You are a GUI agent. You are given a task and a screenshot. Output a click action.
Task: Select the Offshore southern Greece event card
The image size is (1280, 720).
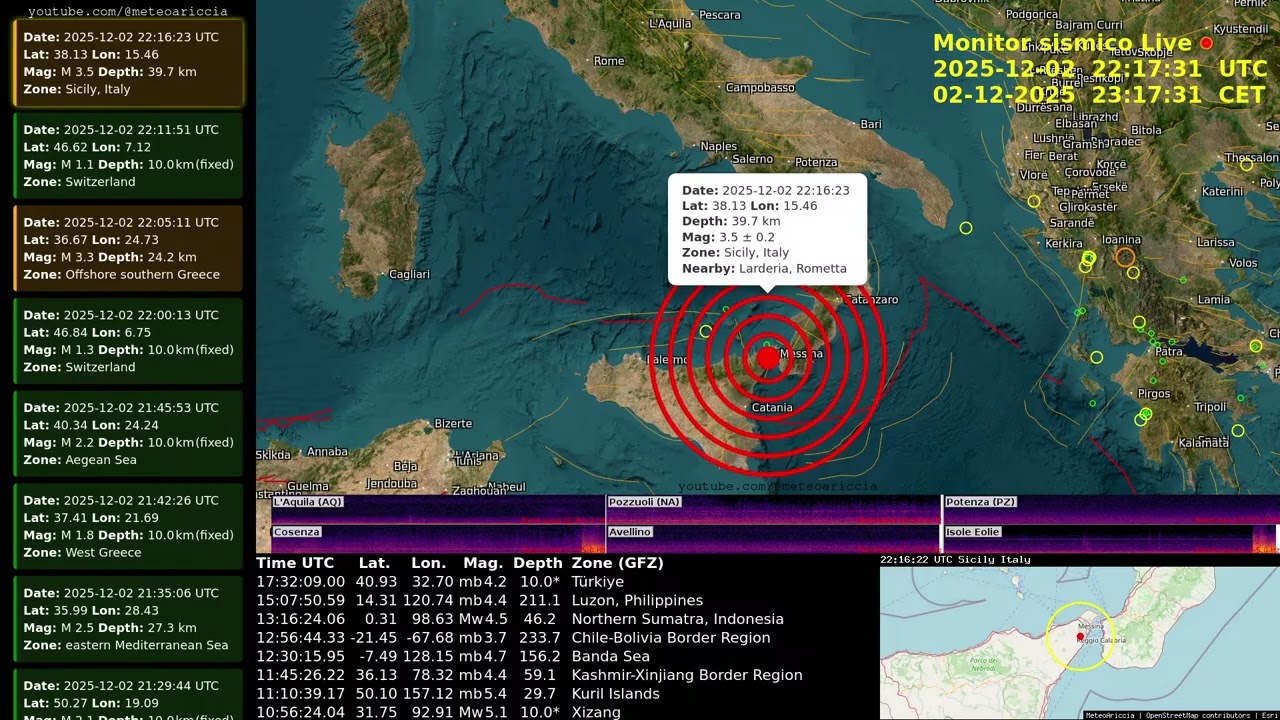[x=128, y=248]
